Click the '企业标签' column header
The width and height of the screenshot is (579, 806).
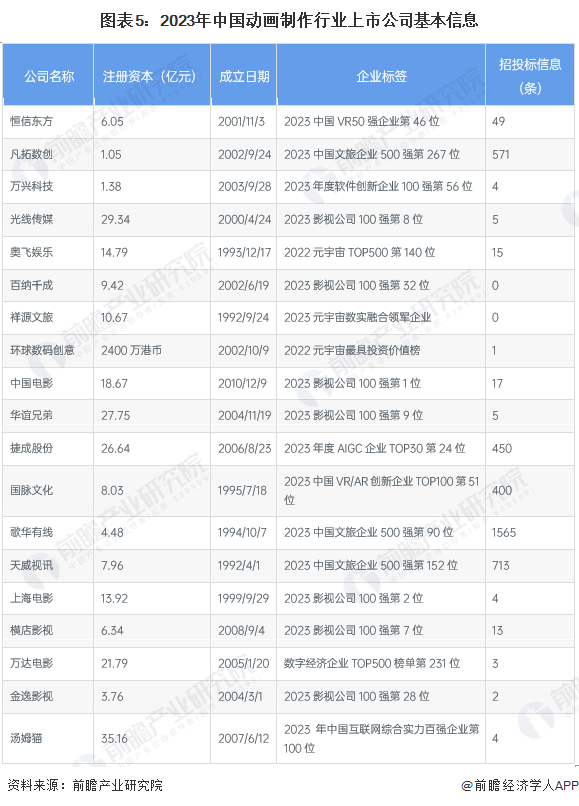coord(382,77)
